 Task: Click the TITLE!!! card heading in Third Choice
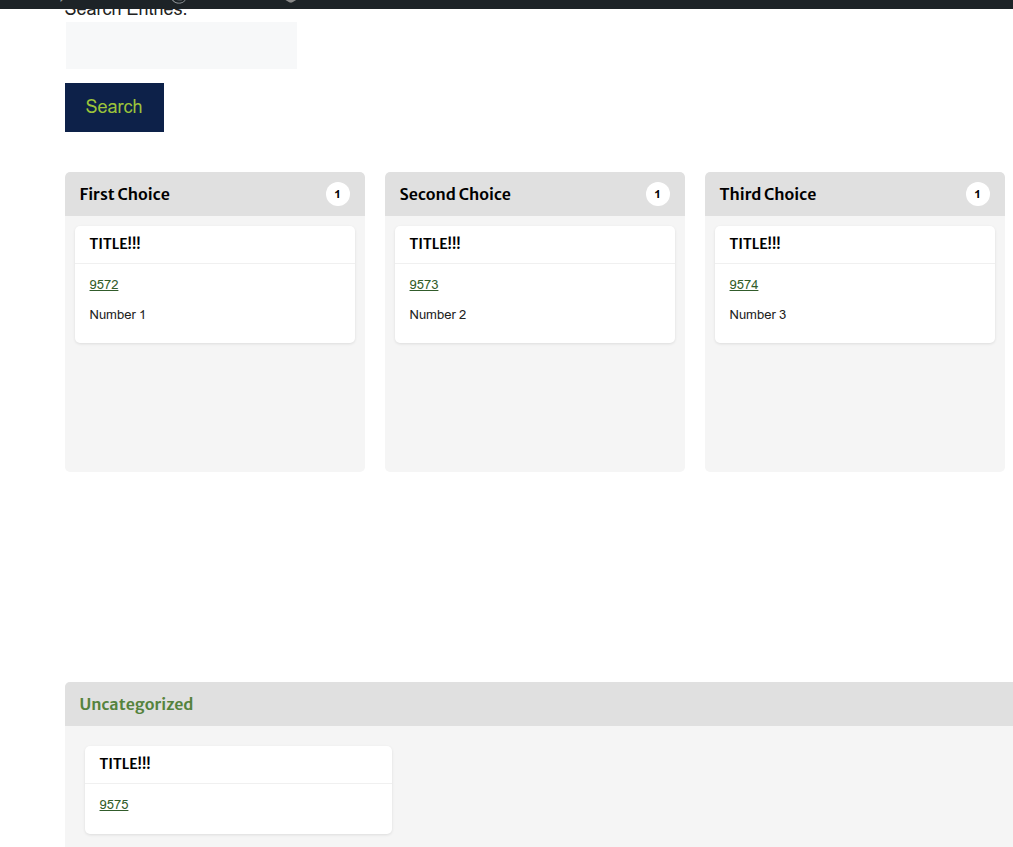pyautogui.click(x=755, y=244)
